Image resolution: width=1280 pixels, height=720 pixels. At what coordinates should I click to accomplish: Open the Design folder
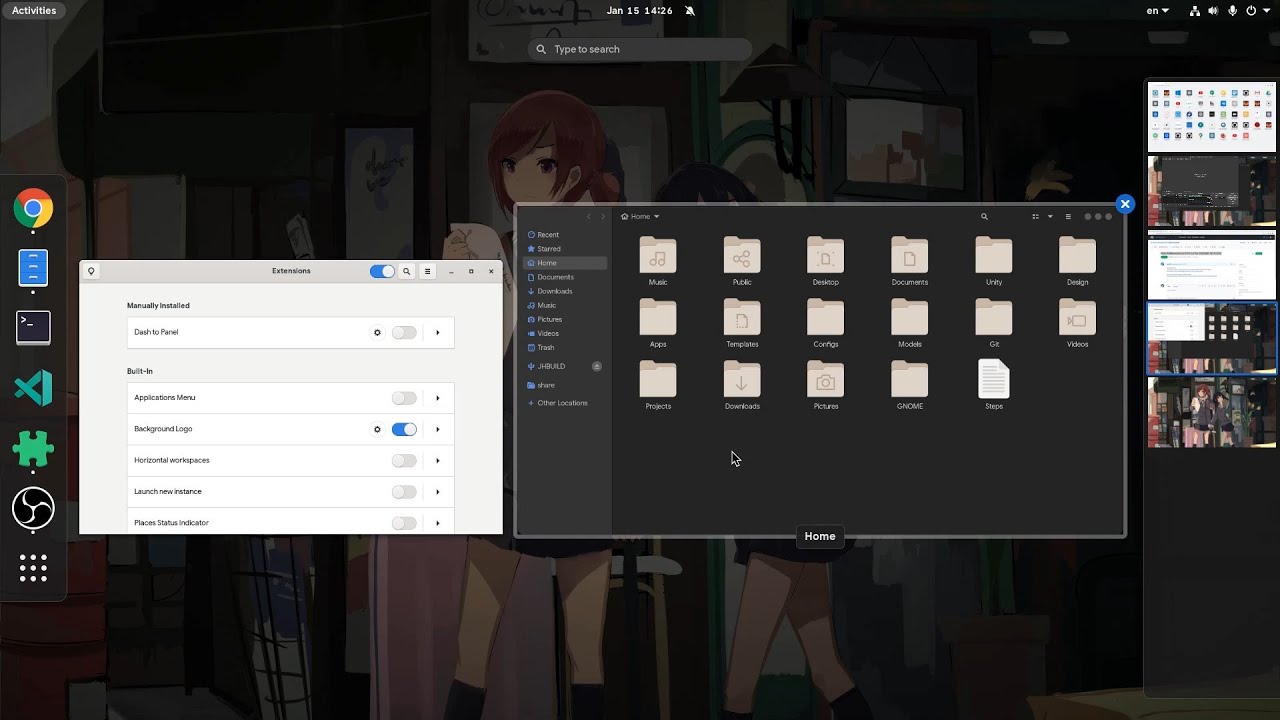[1077, 261]
